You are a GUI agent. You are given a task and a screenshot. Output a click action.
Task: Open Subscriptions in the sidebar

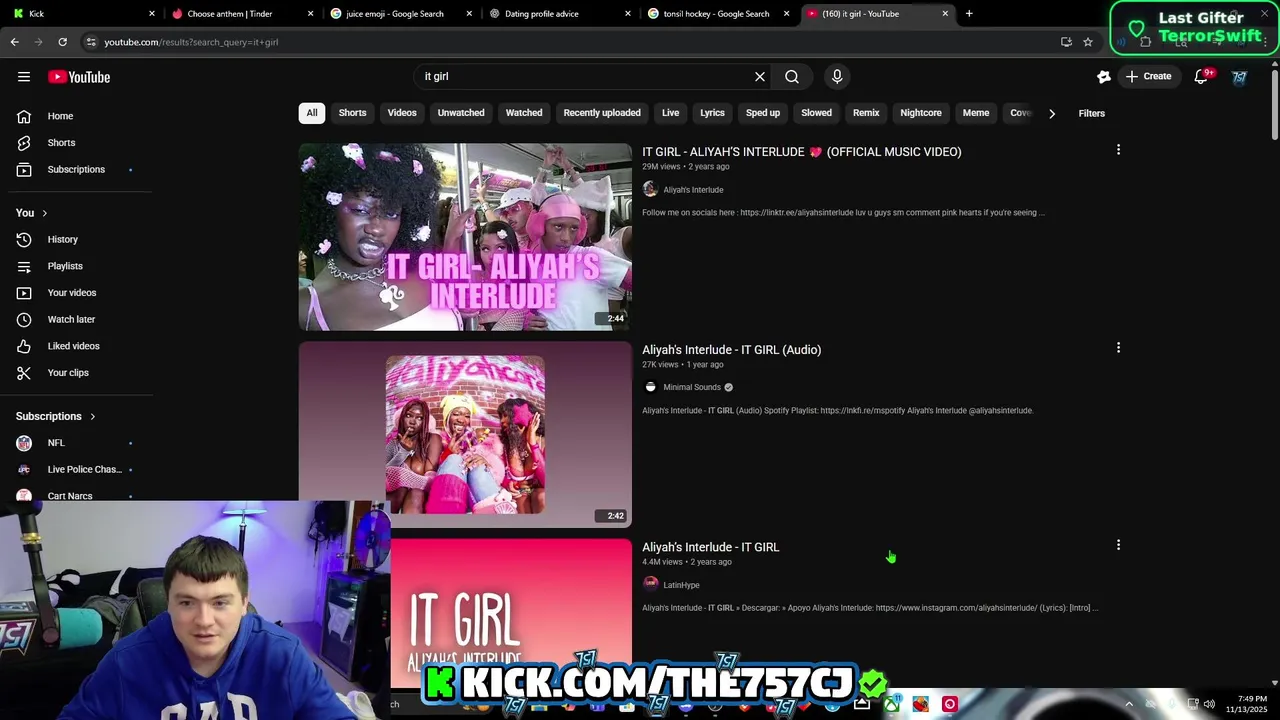75,169
